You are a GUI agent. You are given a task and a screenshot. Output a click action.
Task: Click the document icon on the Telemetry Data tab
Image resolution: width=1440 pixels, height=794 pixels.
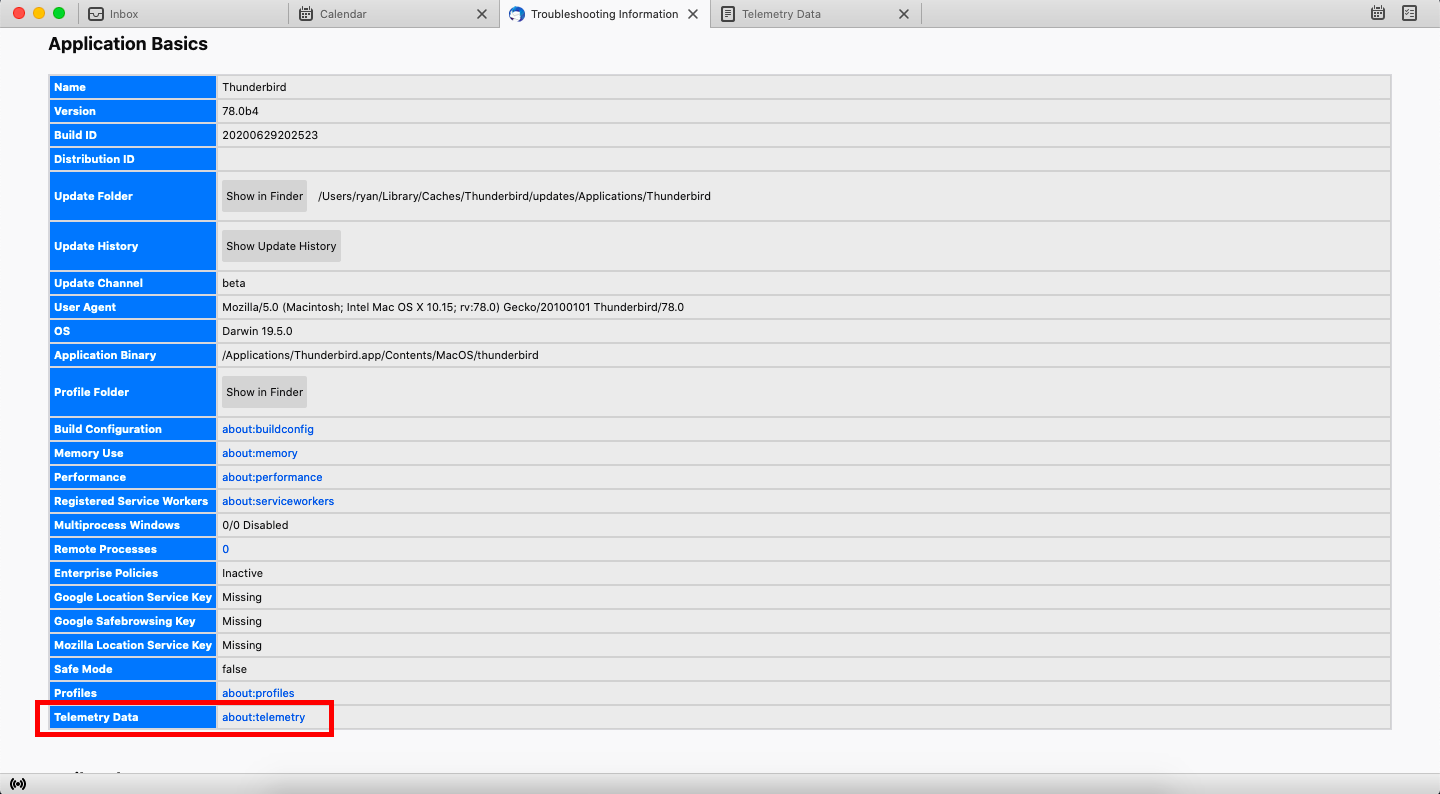click(x=728, y=13)
